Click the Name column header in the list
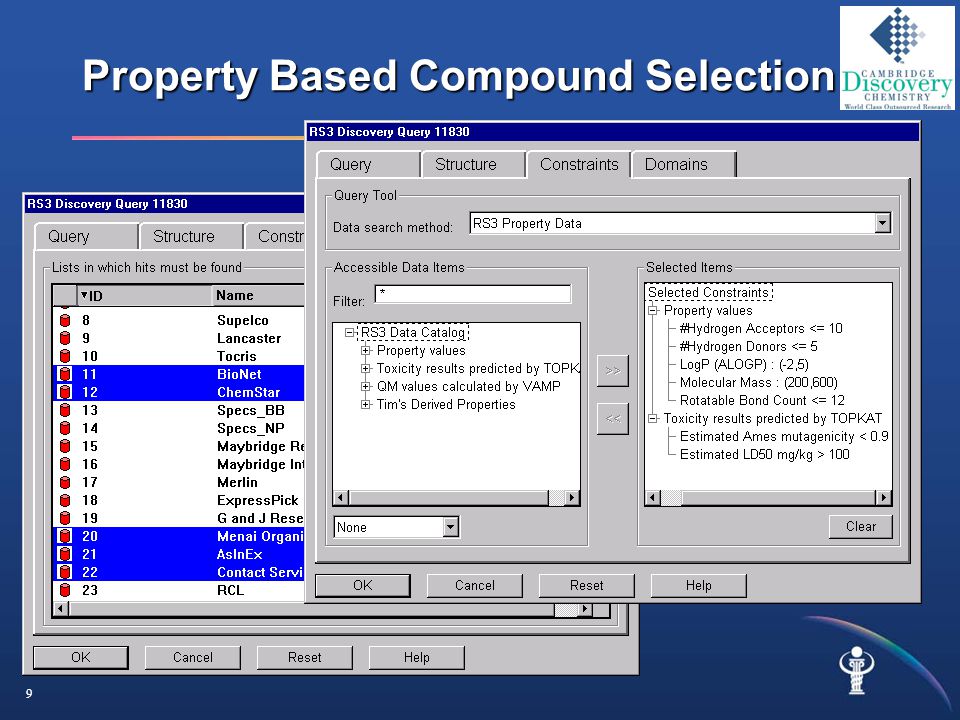The height and width of the screenshot is (720, 960). click(258, 296)
